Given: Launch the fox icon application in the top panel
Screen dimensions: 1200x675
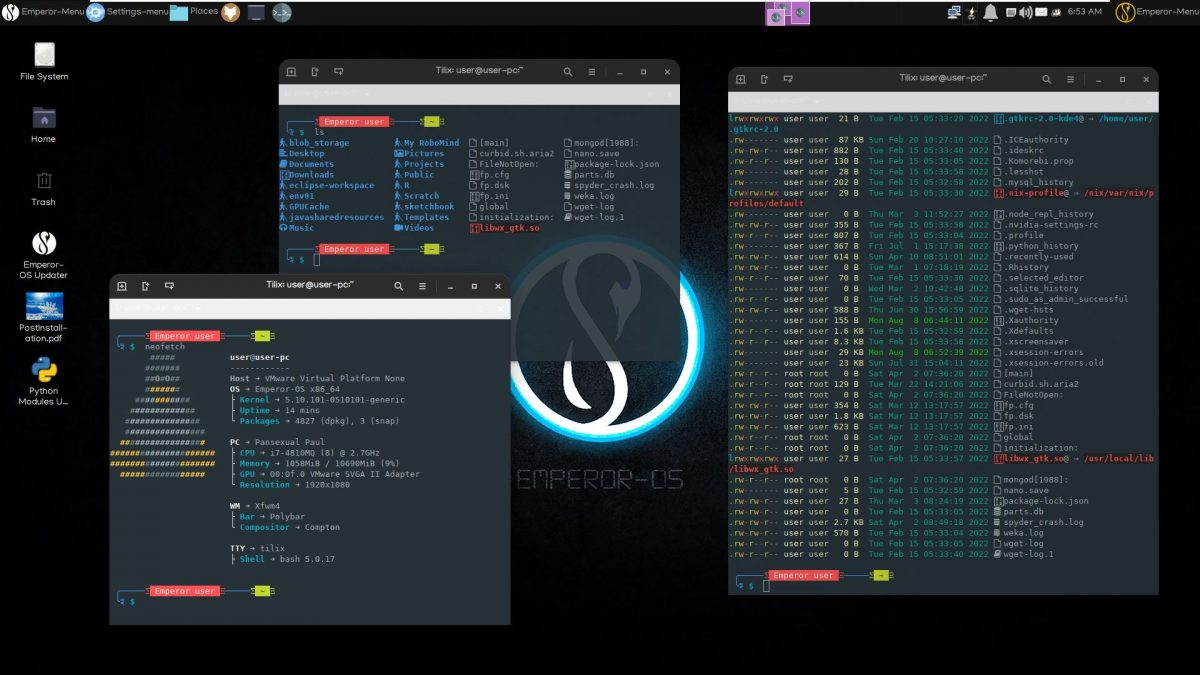Looking at the screenshot, I should [x=231, y=13].
